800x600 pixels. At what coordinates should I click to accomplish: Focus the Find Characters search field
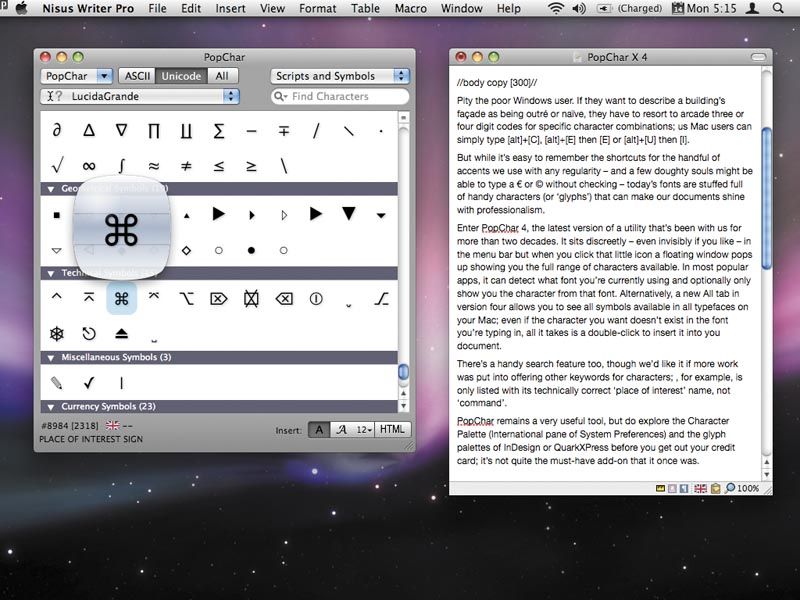click(340, 96)
